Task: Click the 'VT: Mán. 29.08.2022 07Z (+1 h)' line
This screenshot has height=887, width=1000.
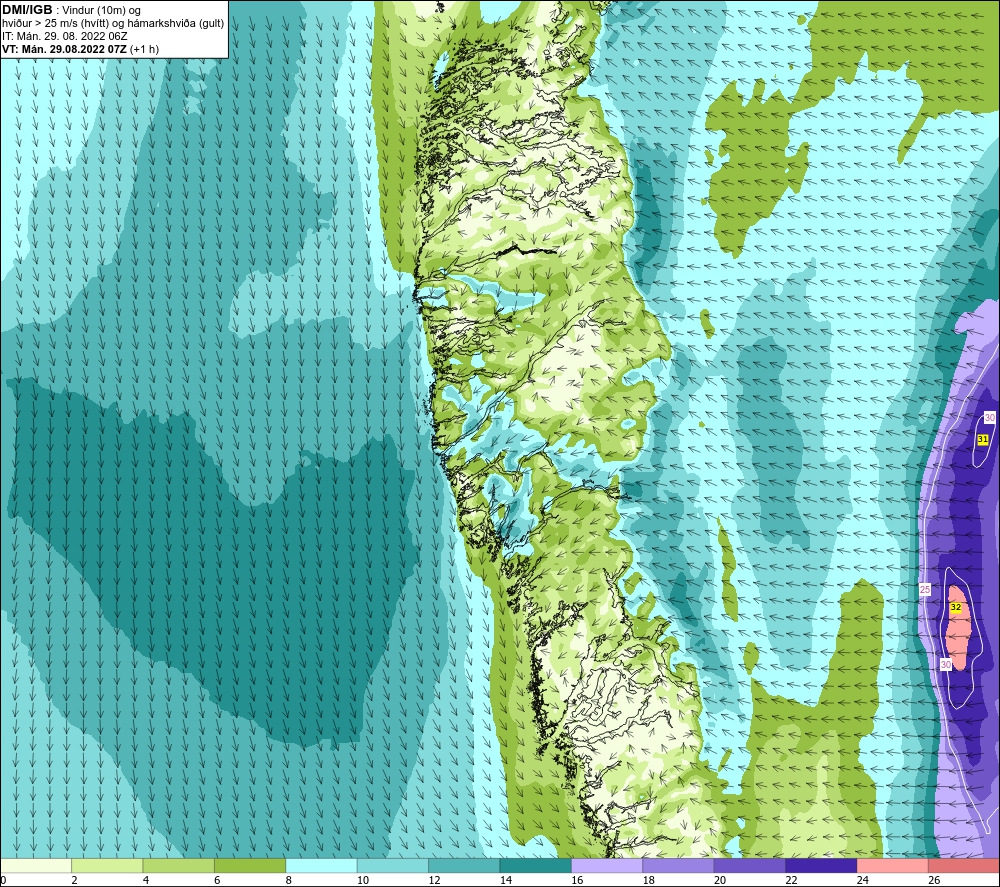Action: 80,49
